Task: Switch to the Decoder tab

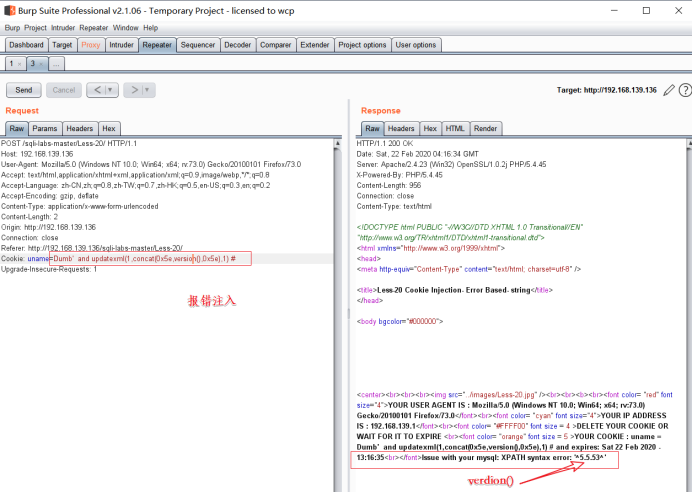Action: click(x=237, y=45)
